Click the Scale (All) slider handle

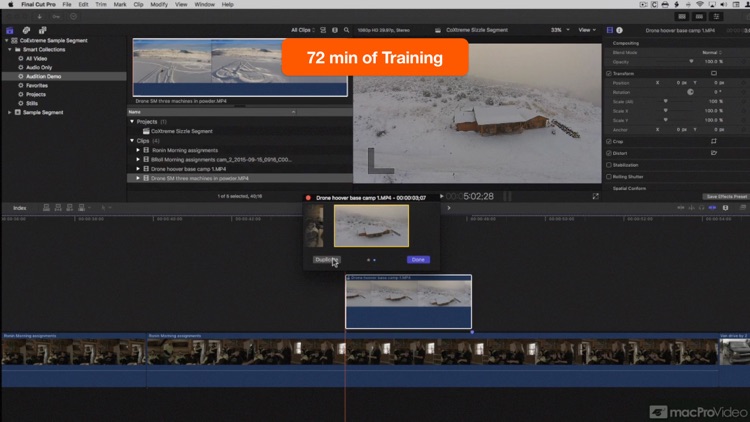coord(665,101)
